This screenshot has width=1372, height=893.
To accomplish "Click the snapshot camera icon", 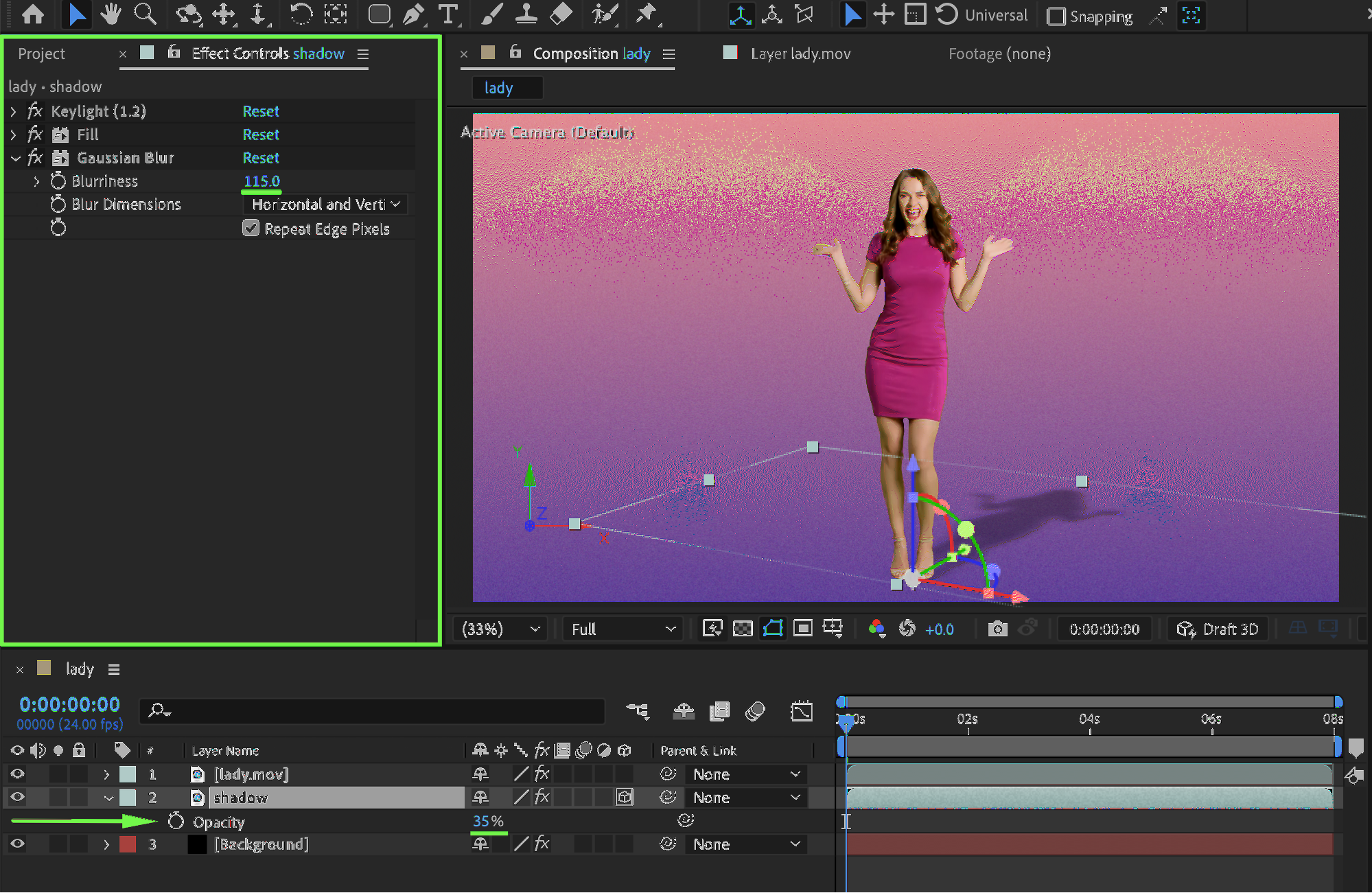I will (x=997, y=629).
